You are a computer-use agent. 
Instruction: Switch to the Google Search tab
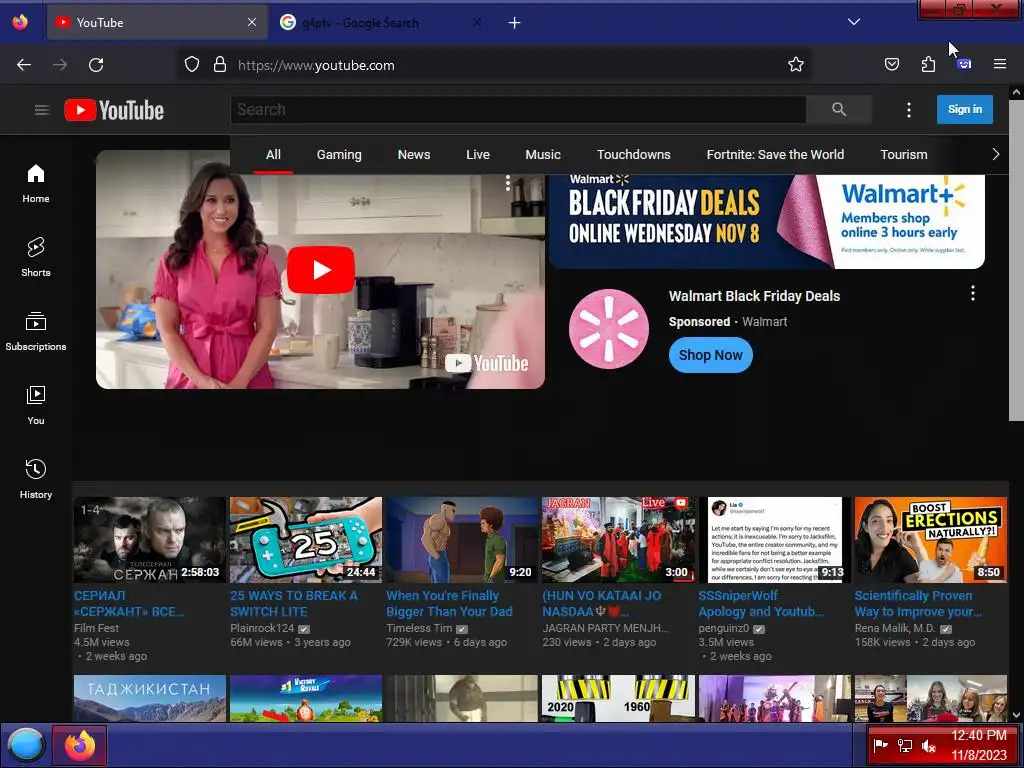coord(381,23)
